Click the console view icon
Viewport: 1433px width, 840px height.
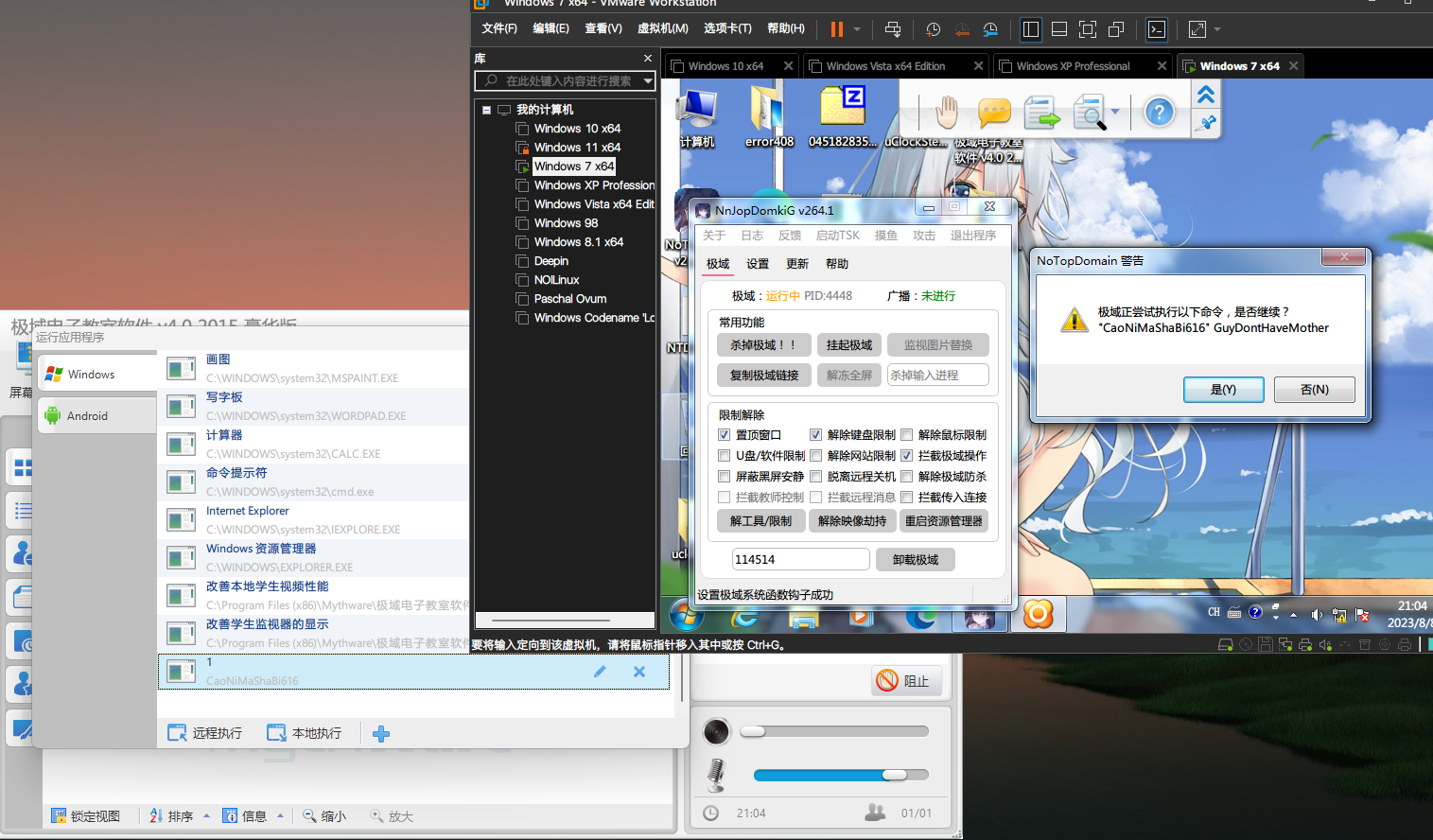click(x=1157, y=29)
